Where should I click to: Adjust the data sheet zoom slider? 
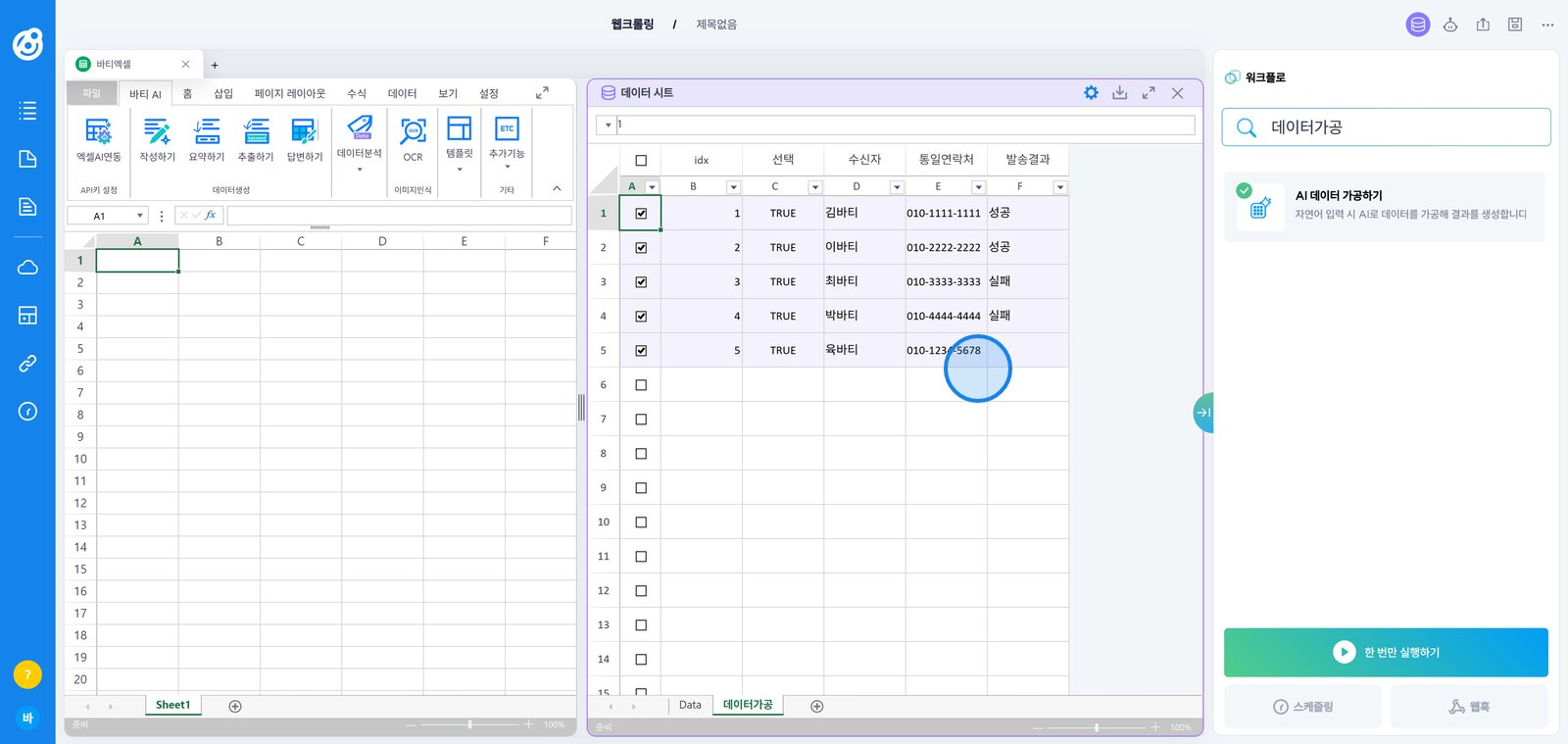click(1097, 727)
